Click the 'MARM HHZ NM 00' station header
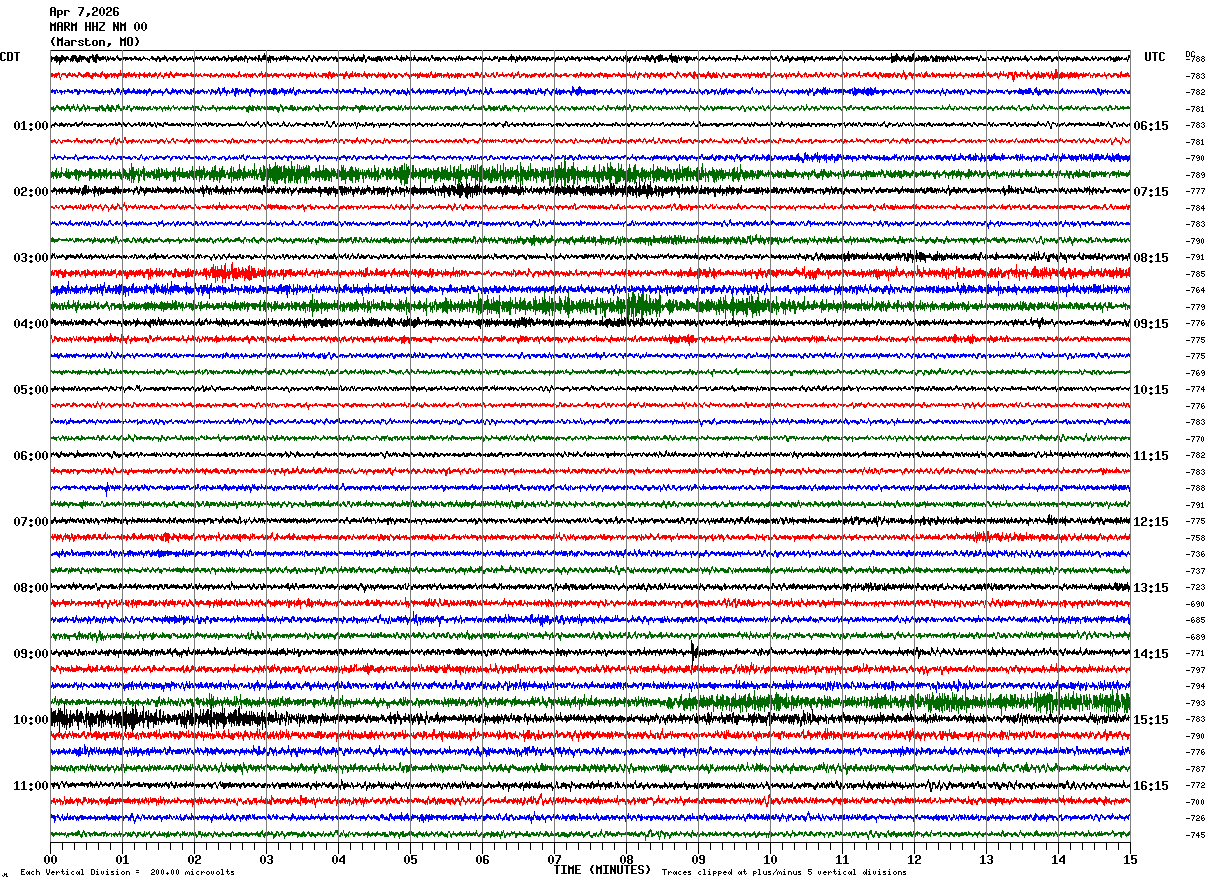Image resolution: width=1210 pixels, height=886 pixels. click(x=98, y=27)
